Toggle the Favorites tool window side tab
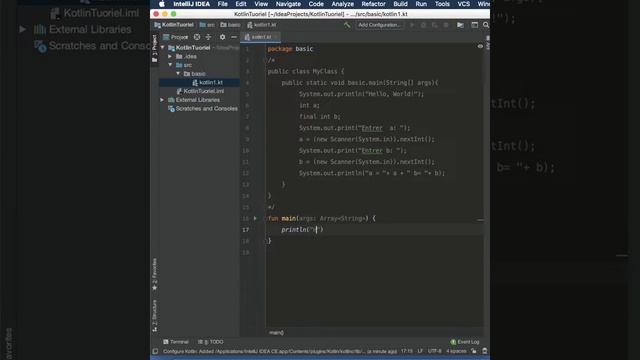 [x=154, y=274]
